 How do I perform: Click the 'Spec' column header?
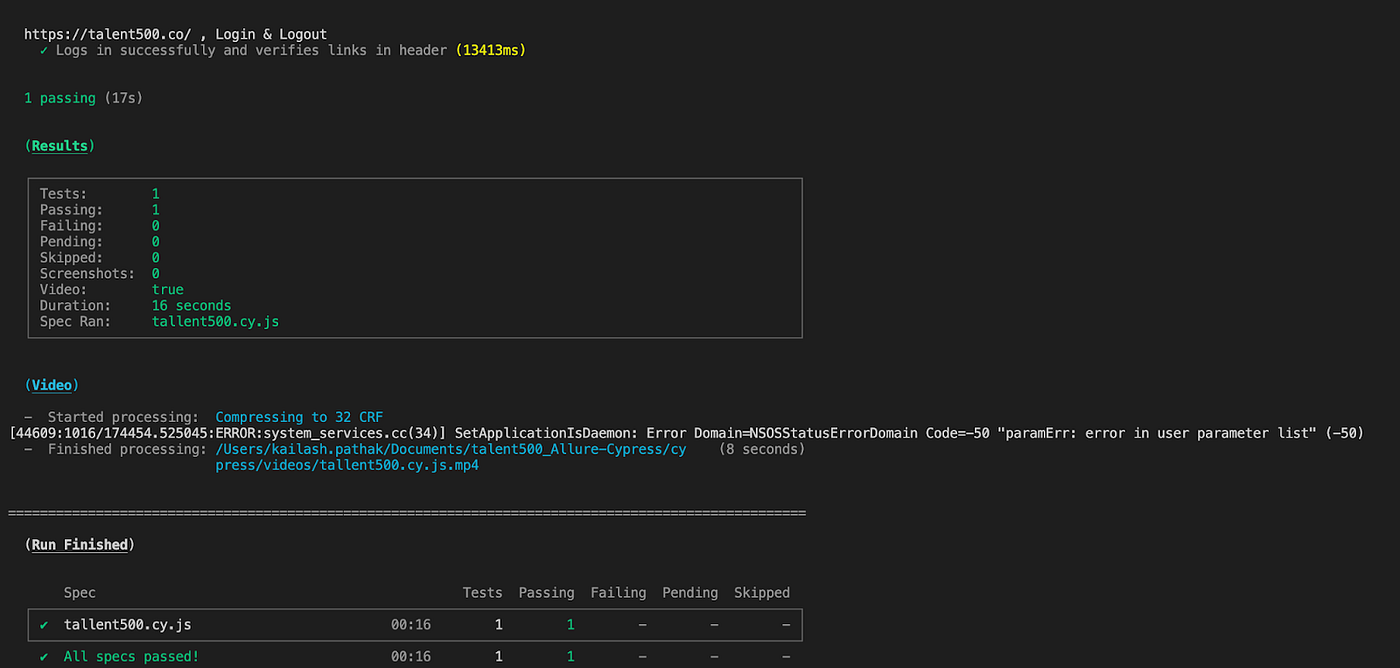(80, 593)
